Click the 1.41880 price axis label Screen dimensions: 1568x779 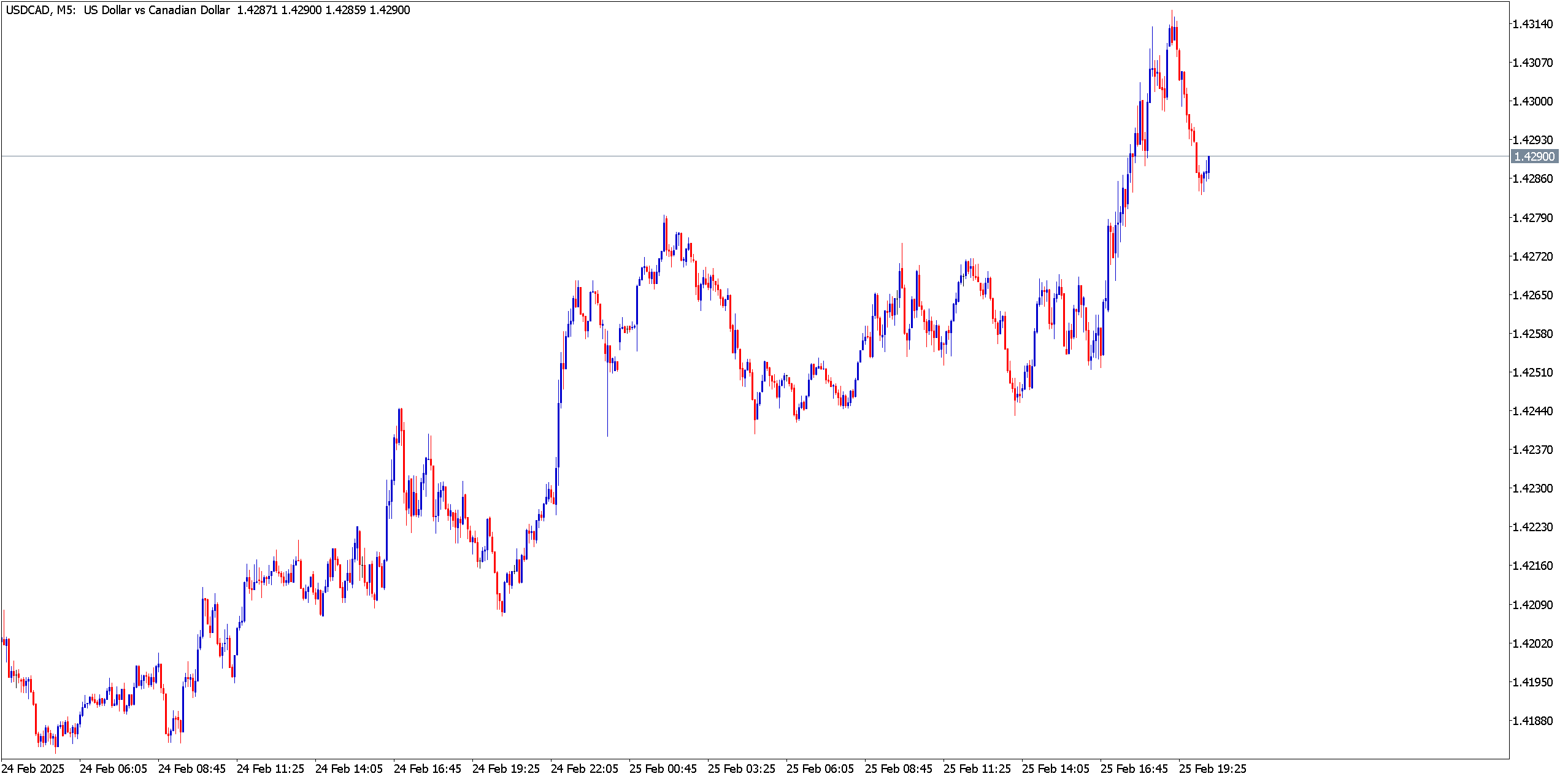point(1532,721)
